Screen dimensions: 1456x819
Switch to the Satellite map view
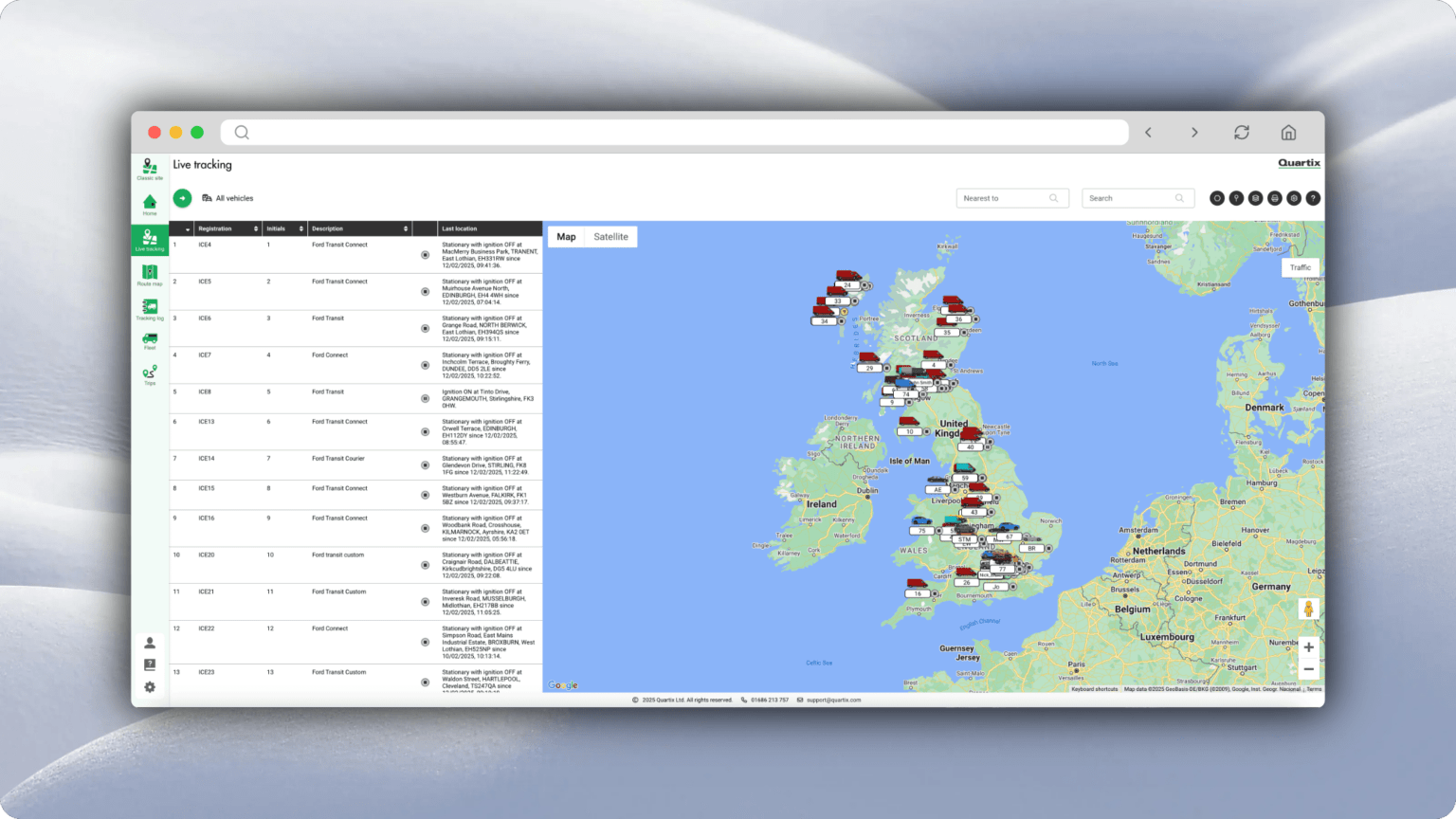[610, 236]
